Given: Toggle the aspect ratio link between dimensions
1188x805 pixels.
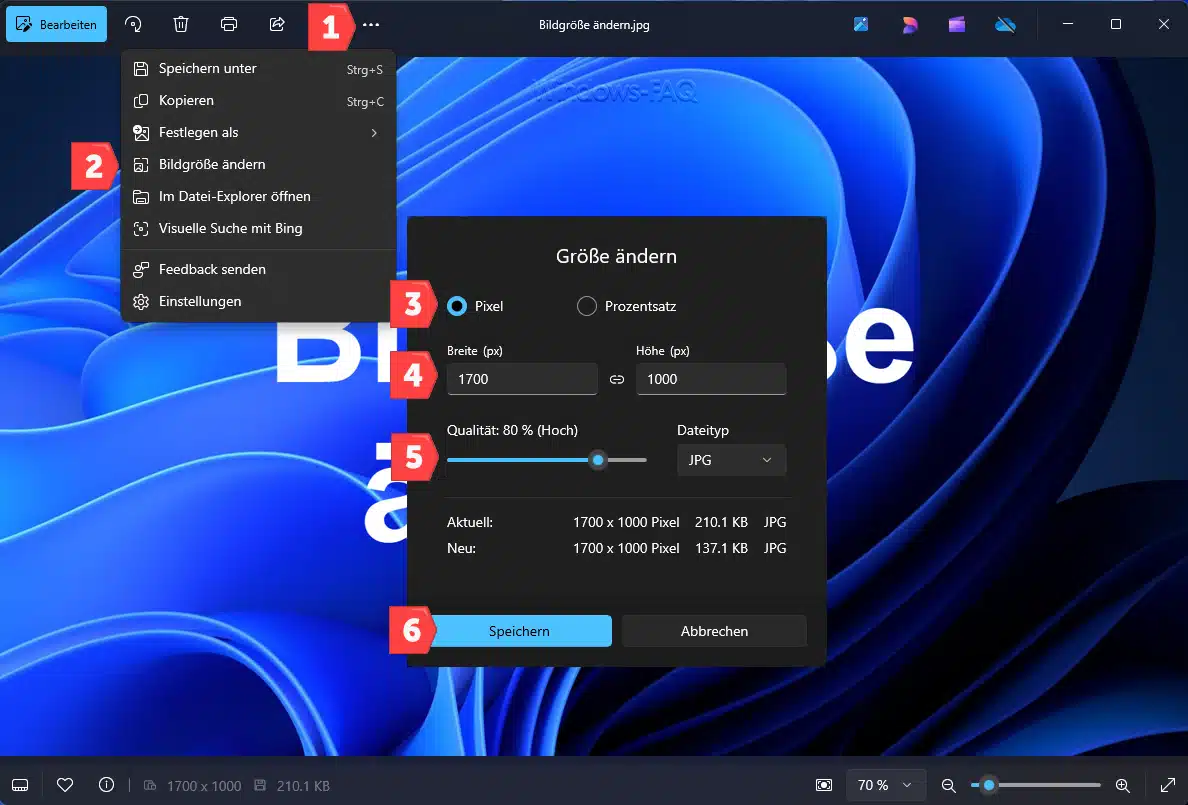Looking at the screenshot, I should pyautogui.click(x=617, y=380).
